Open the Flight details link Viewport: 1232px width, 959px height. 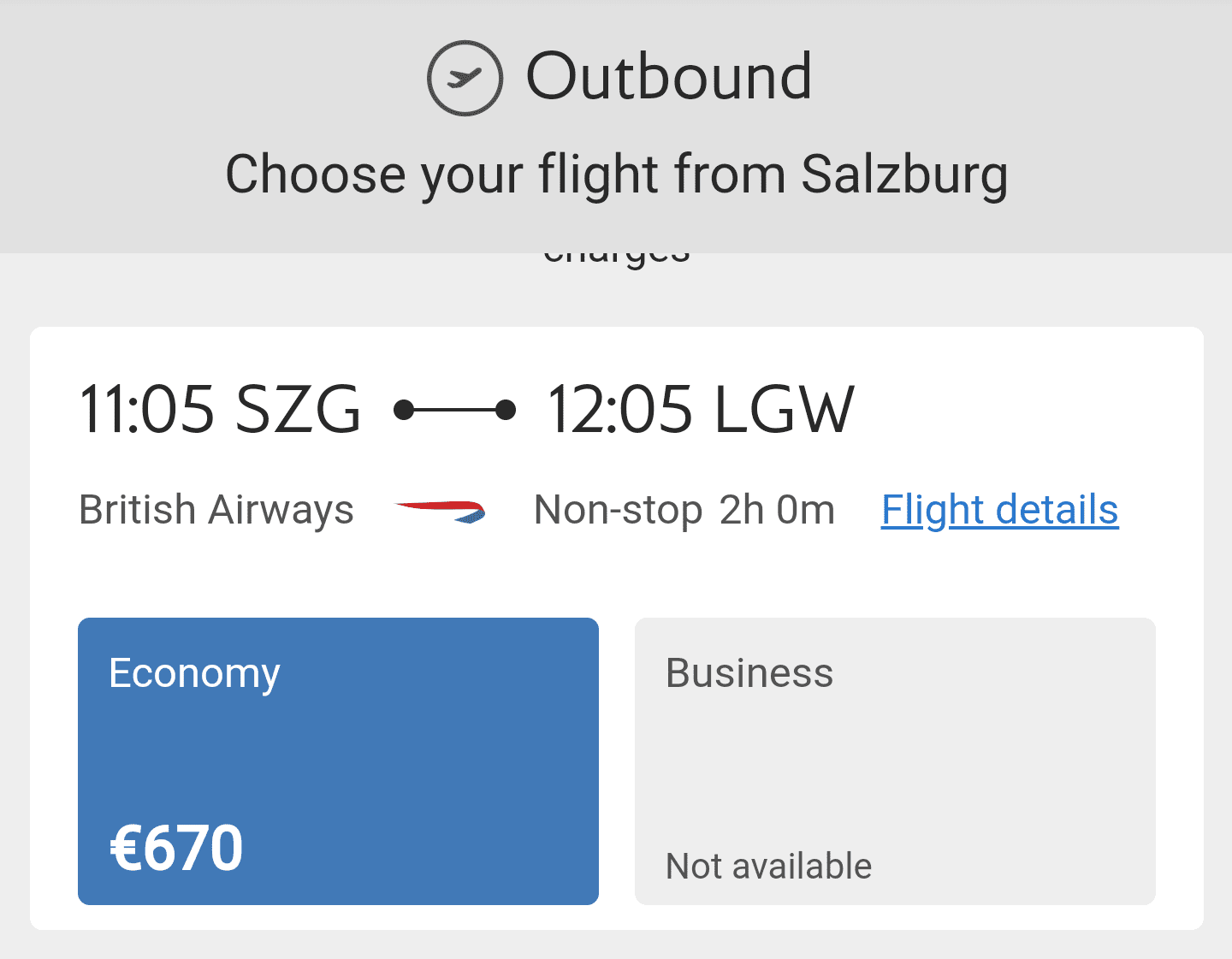pyautogui.click(x=999, y=511)
